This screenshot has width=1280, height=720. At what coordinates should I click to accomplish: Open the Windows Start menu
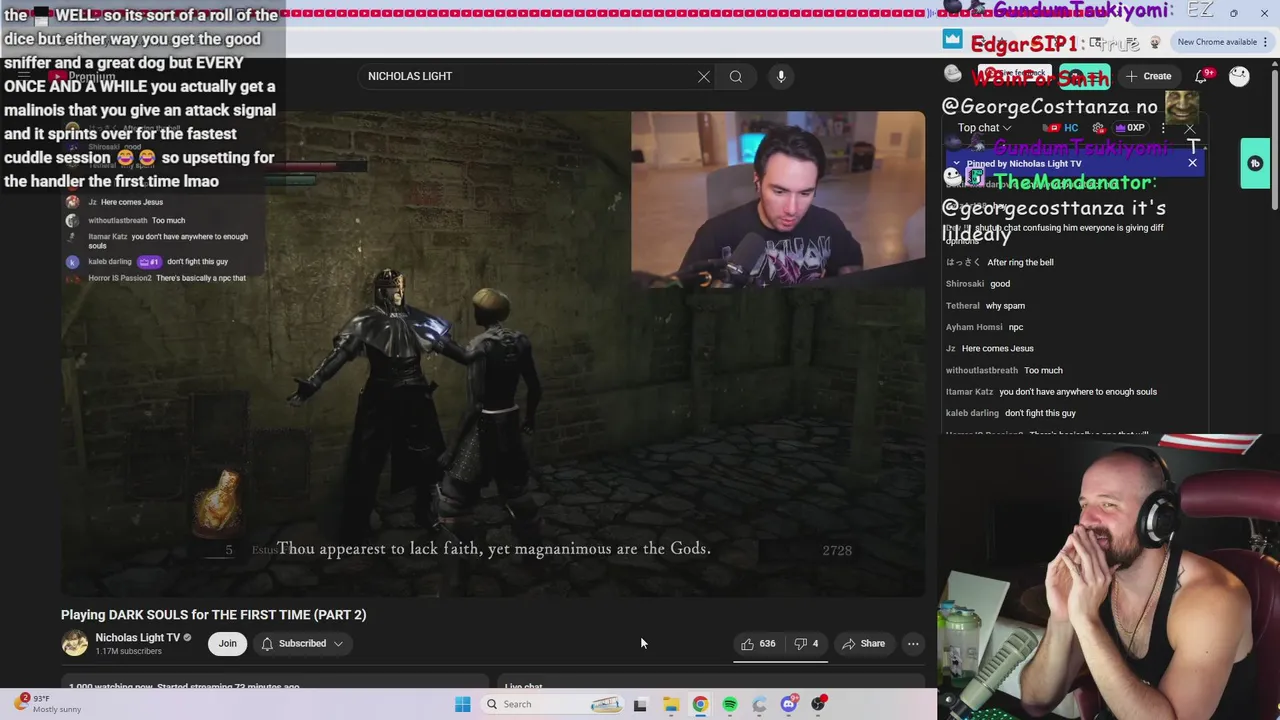[462, 704]
